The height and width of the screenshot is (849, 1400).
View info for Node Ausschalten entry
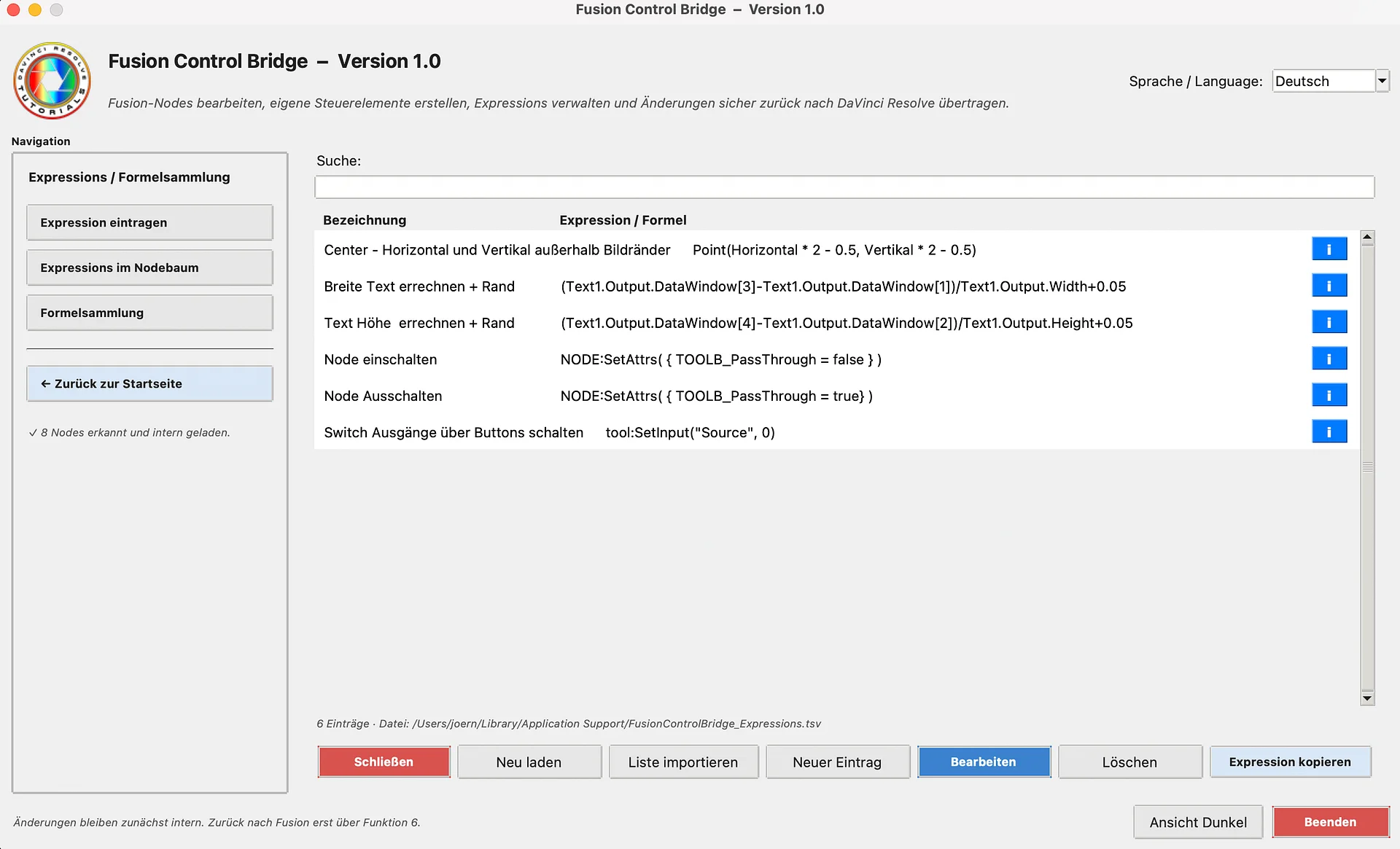click(x=1329, y=395)
